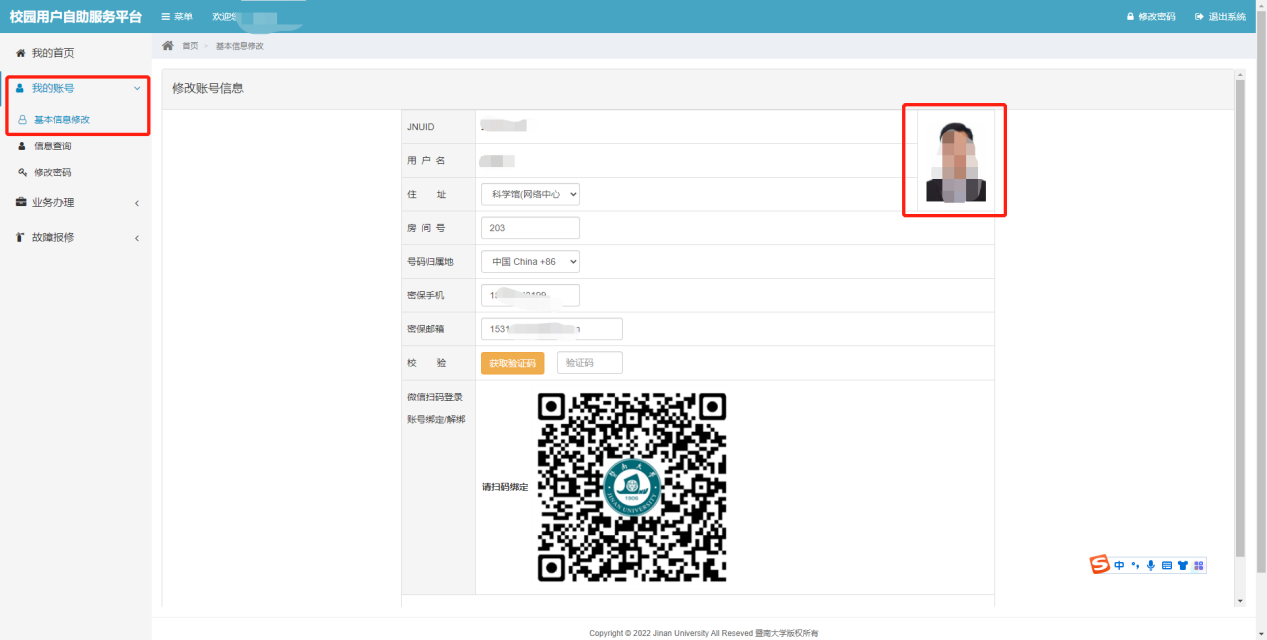Click the user icon beside 我的账号
Image resolution: width=1267 pixels, height=640 pixels.
click(x=20, y=88)
